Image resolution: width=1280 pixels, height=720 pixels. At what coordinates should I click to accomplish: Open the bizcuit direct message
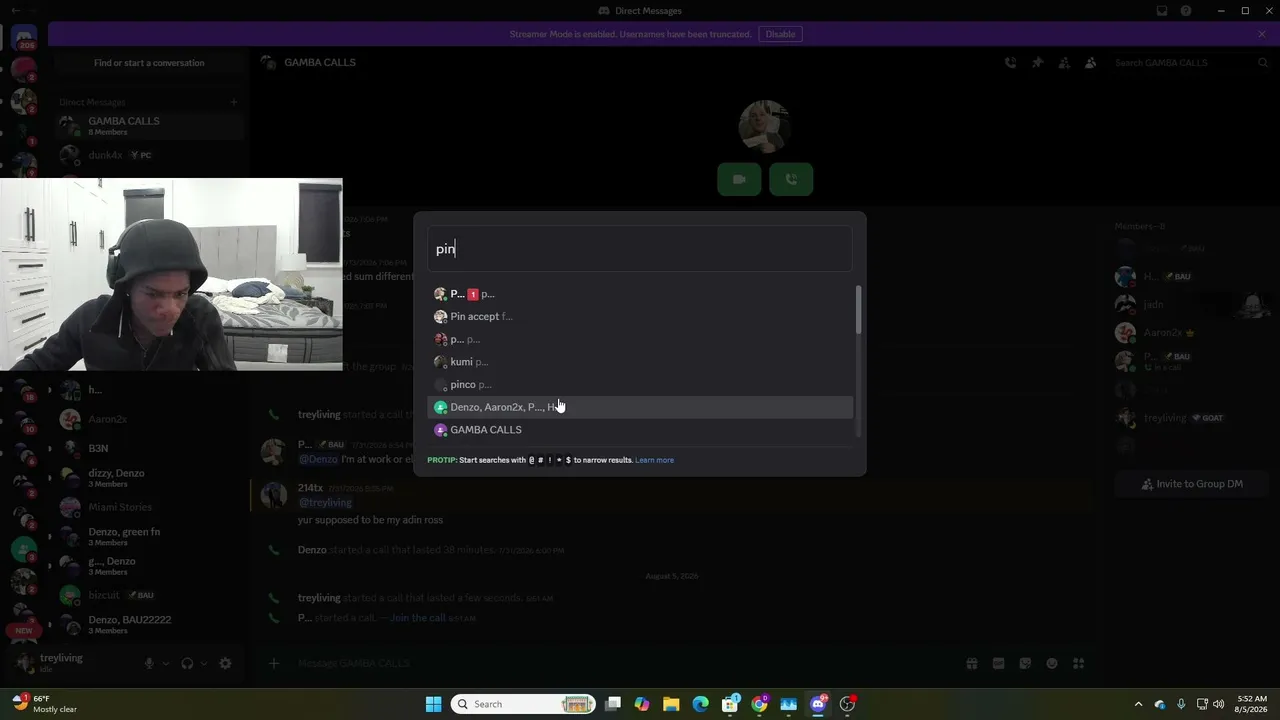[x=149, y=595]
